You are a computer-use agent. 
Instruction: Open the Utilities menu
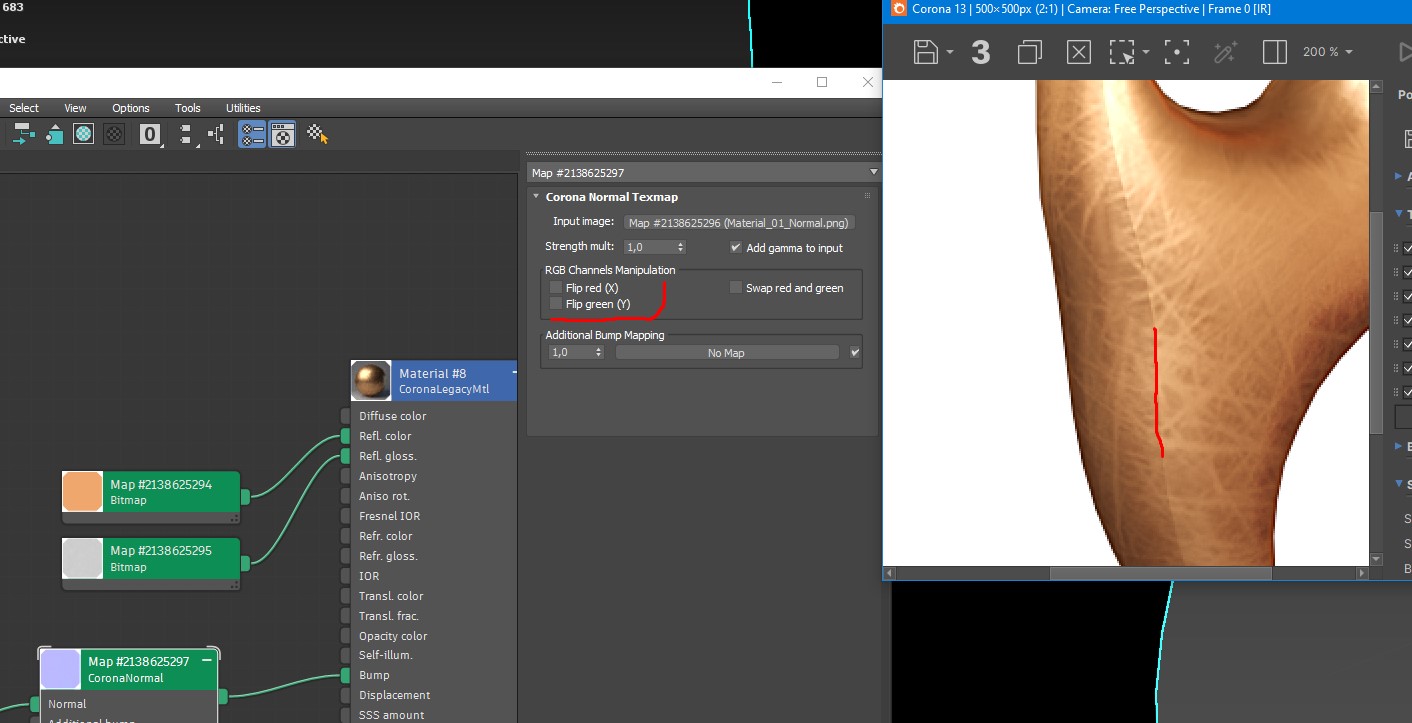point(243,108)
